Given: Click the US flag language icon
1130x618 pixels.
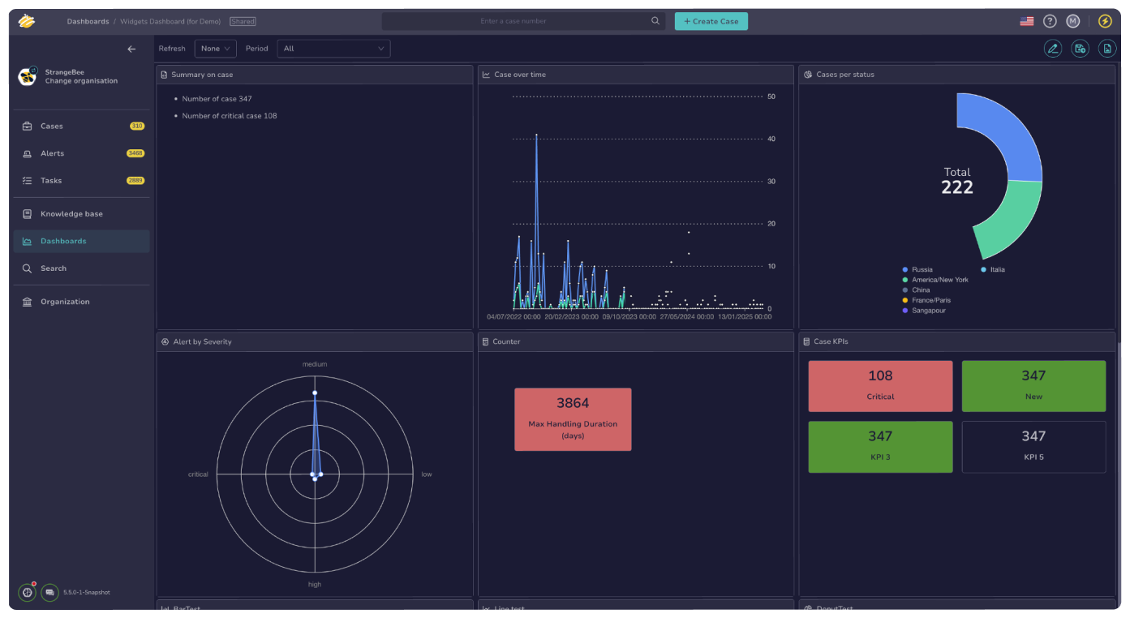Looking at the screenshot, I should click(x=1026, y=21).
